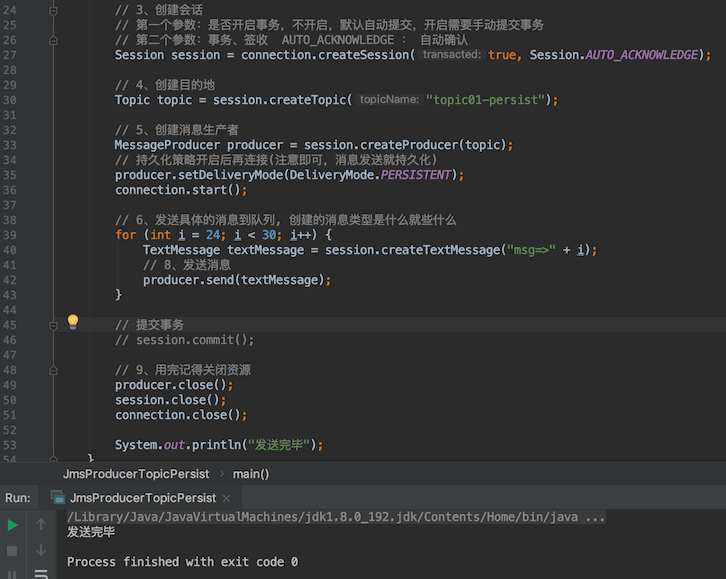Click the up stack trace arrow
This screenshot has width=726, height=579.
tap(41, 524)
